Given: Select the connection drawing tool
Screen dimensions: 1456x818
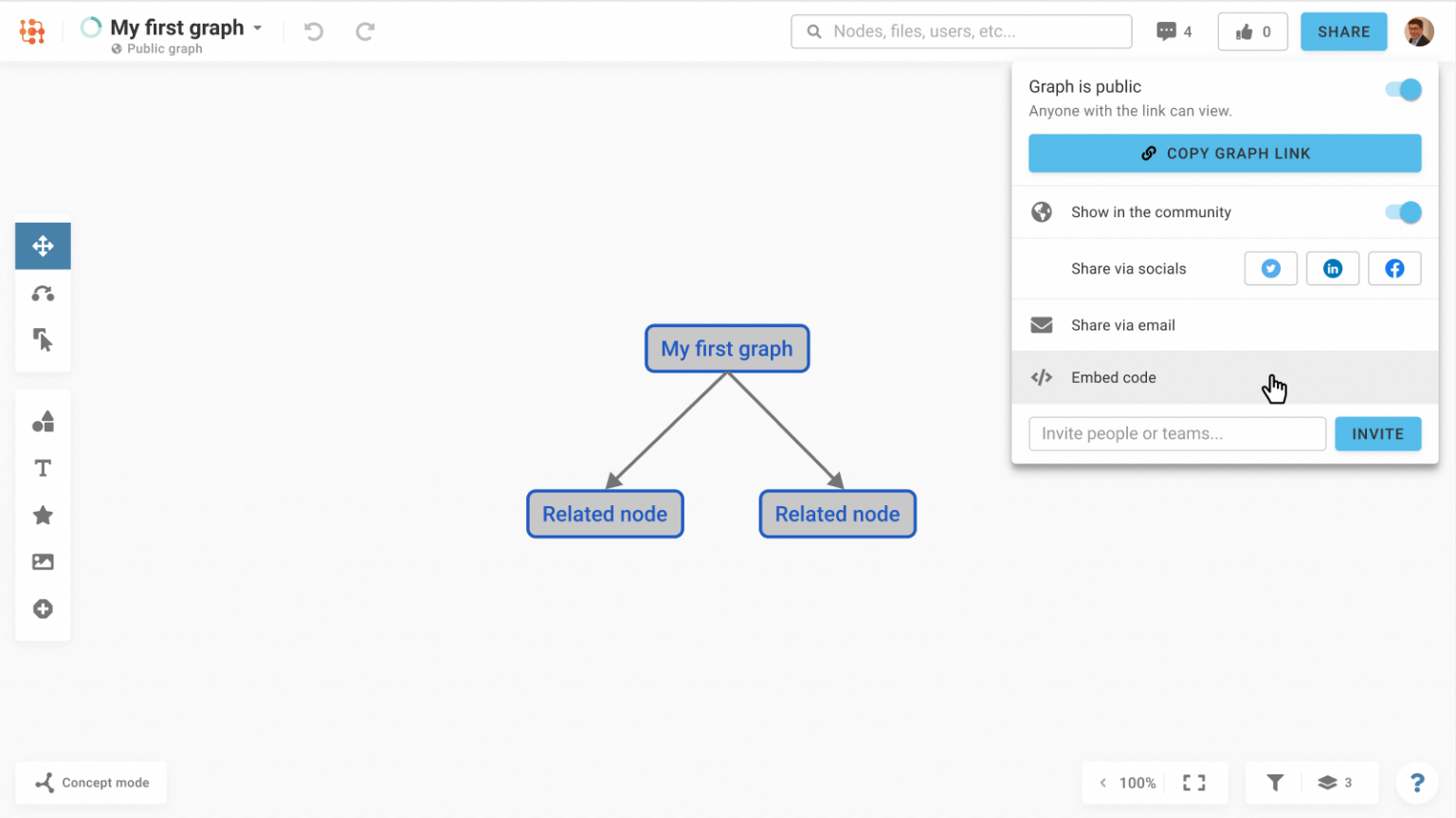Looking at the screenshot, I should pyautogui.click(x=43, y=293).
